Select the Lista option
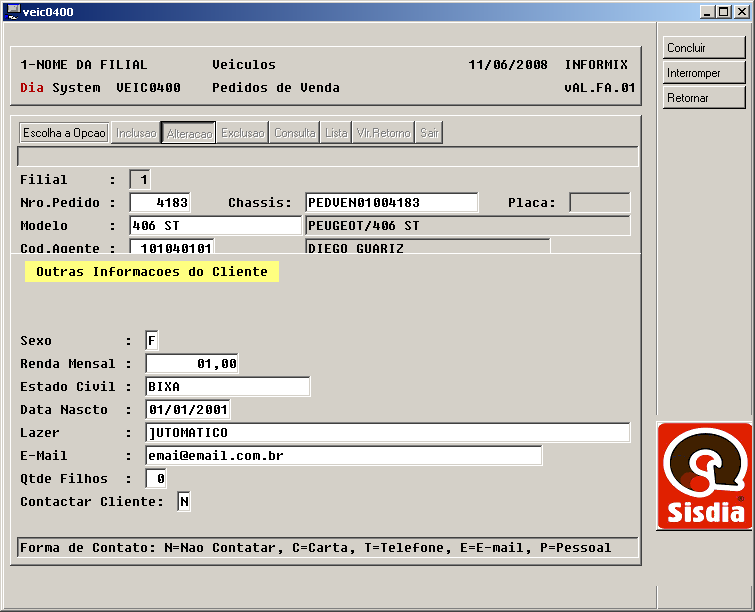Screen dimensions: 755x612 pyautogui.click(x=336, y=132)
